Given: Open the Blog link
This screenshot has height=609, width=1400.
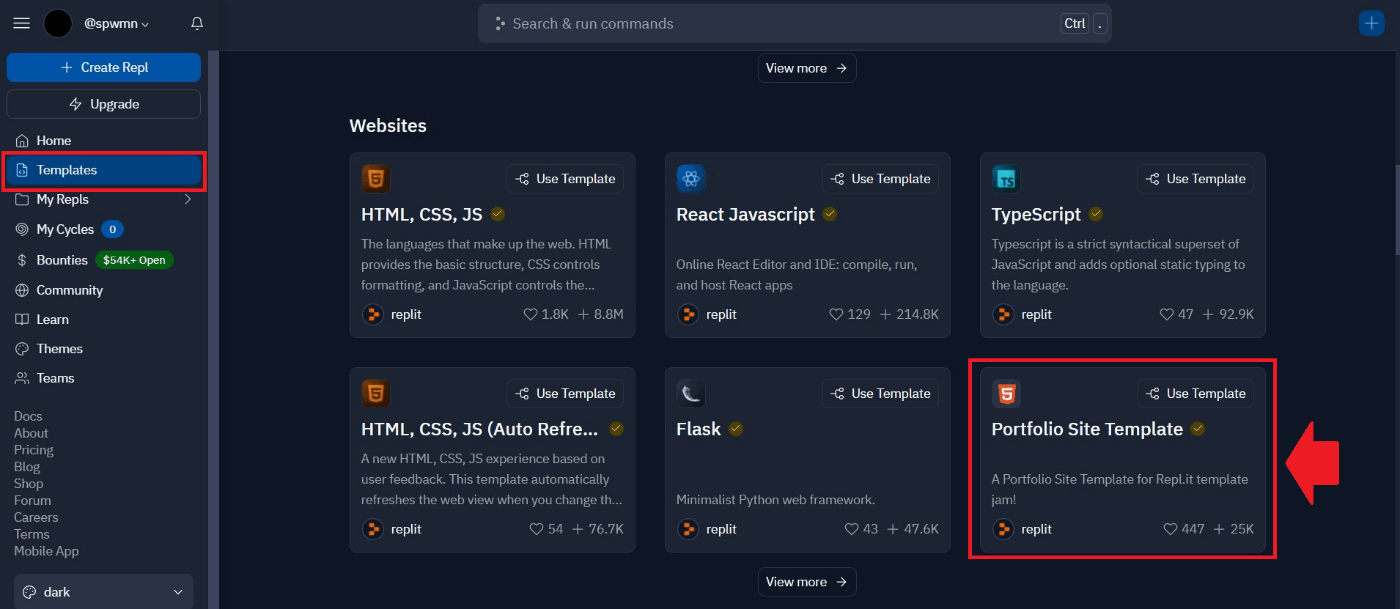Looking at the screenshot, I should (x=27, y=467).
